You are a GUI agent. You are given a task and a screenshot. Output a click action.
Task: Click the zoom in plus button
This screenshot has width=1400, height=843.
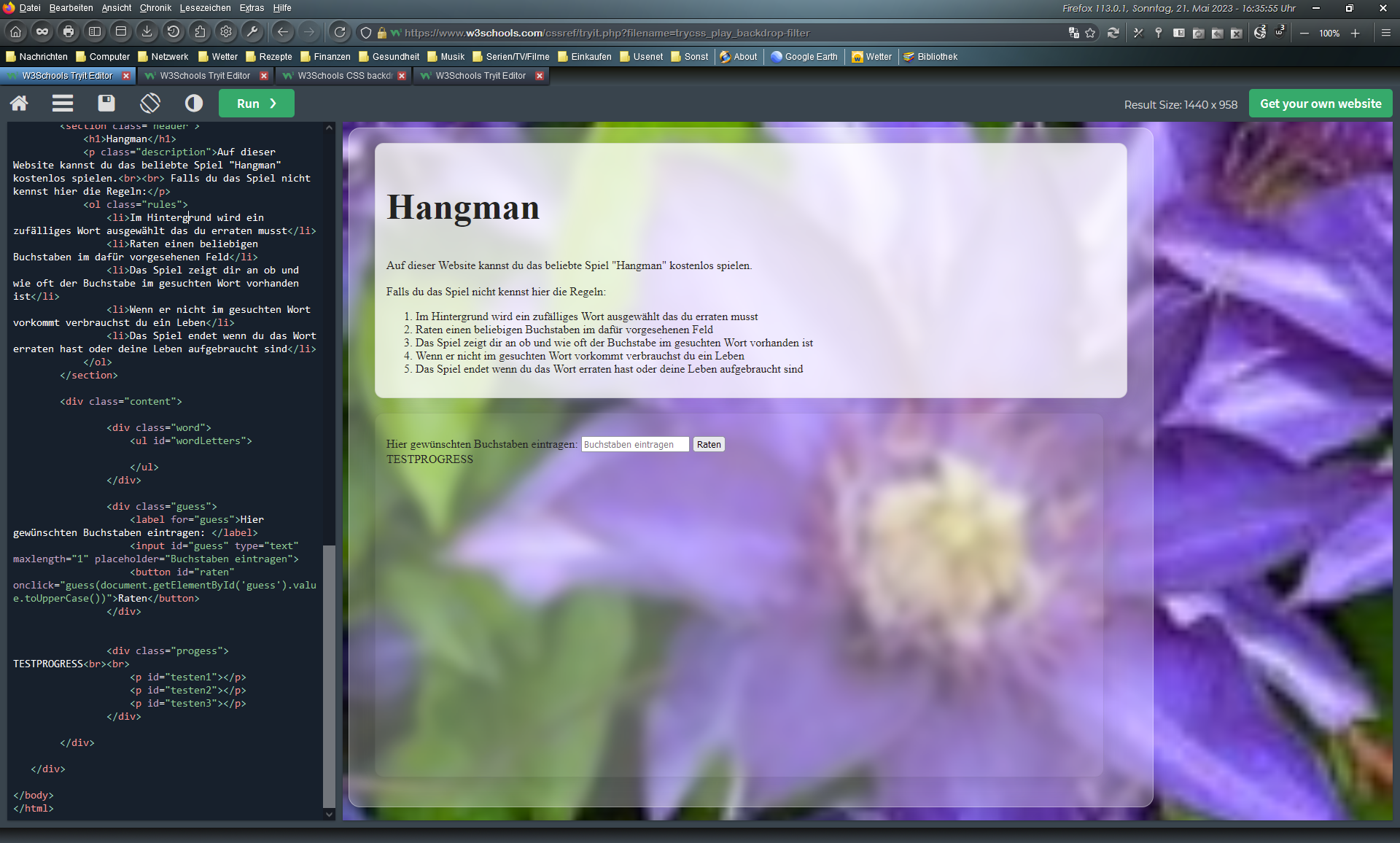(1355, 33)
